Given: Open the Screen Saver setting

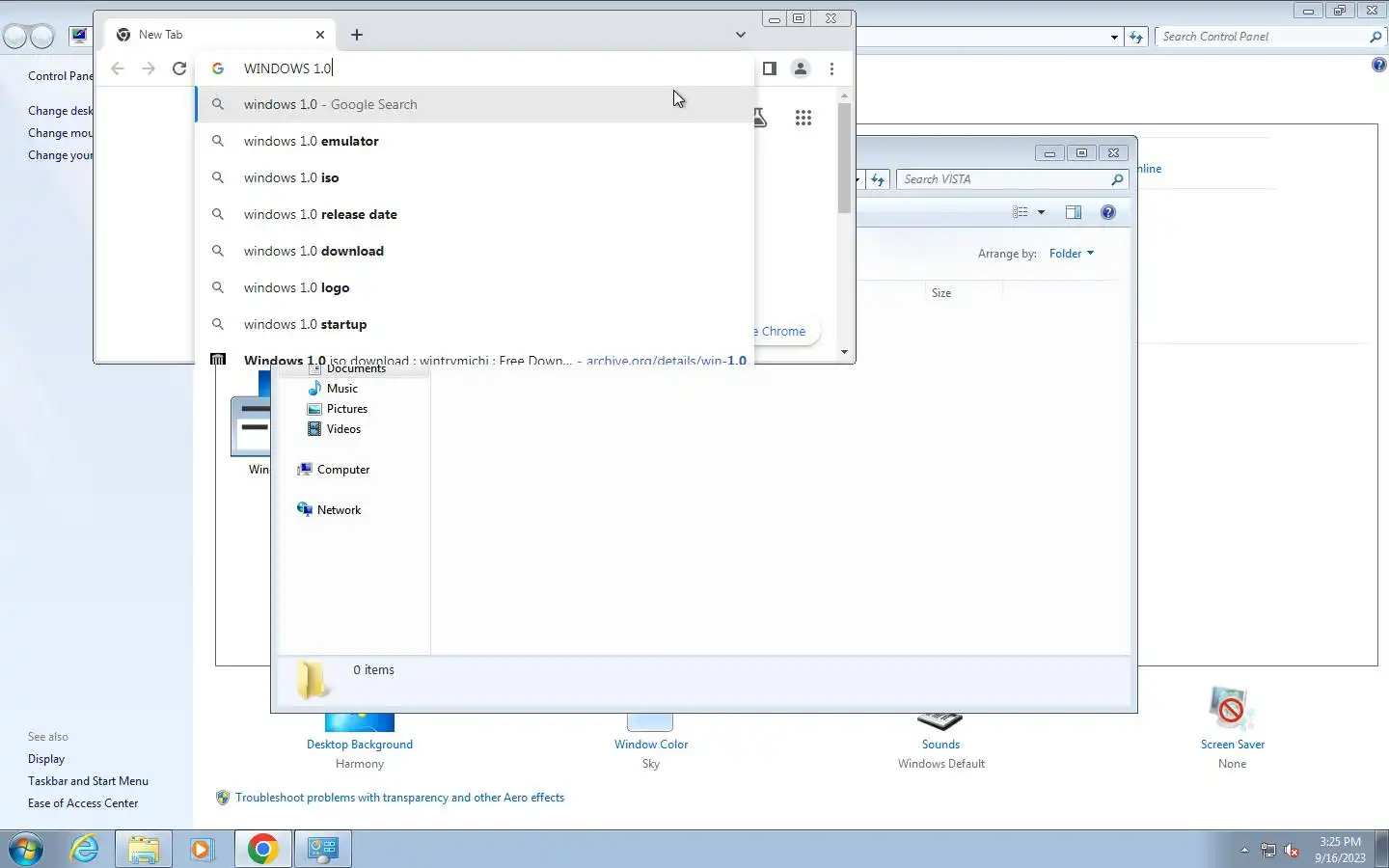Looking at the screenshot, I should pos(1232,744).
